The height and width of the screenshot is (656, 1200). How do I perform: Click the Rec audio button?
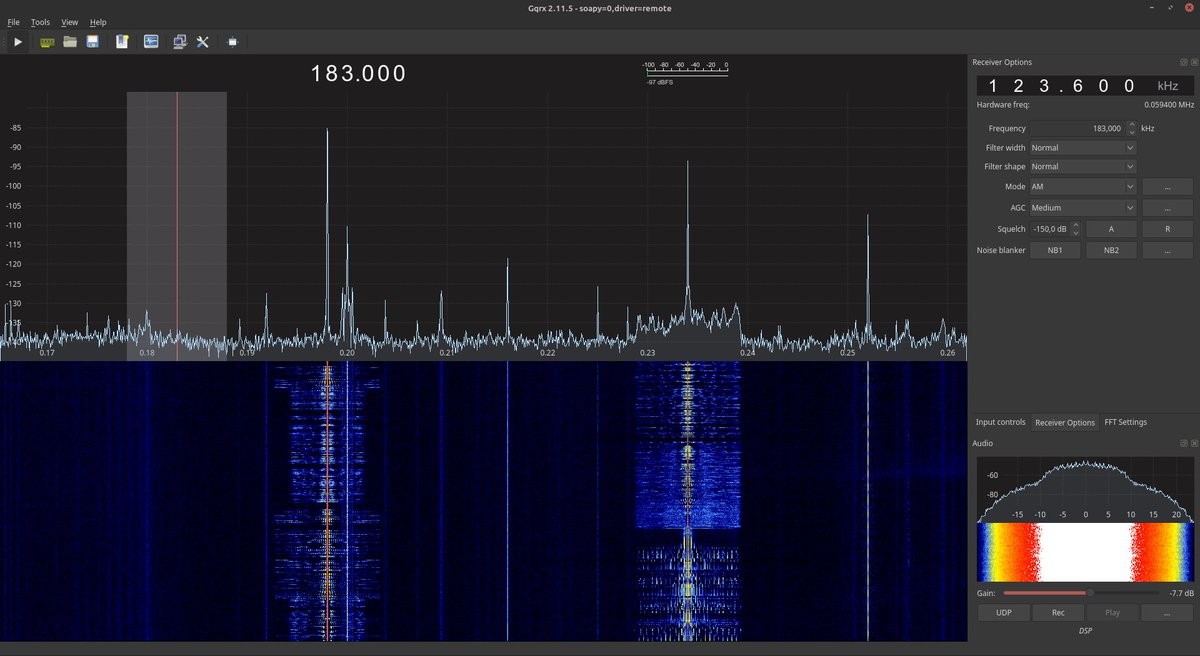(1057, 613)
